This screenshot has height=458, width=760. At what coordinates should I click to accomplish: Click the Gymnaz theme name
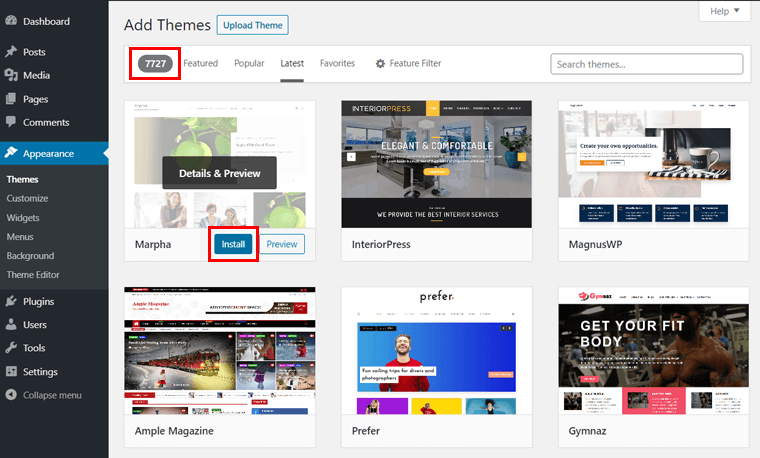[x=587, y=431]
